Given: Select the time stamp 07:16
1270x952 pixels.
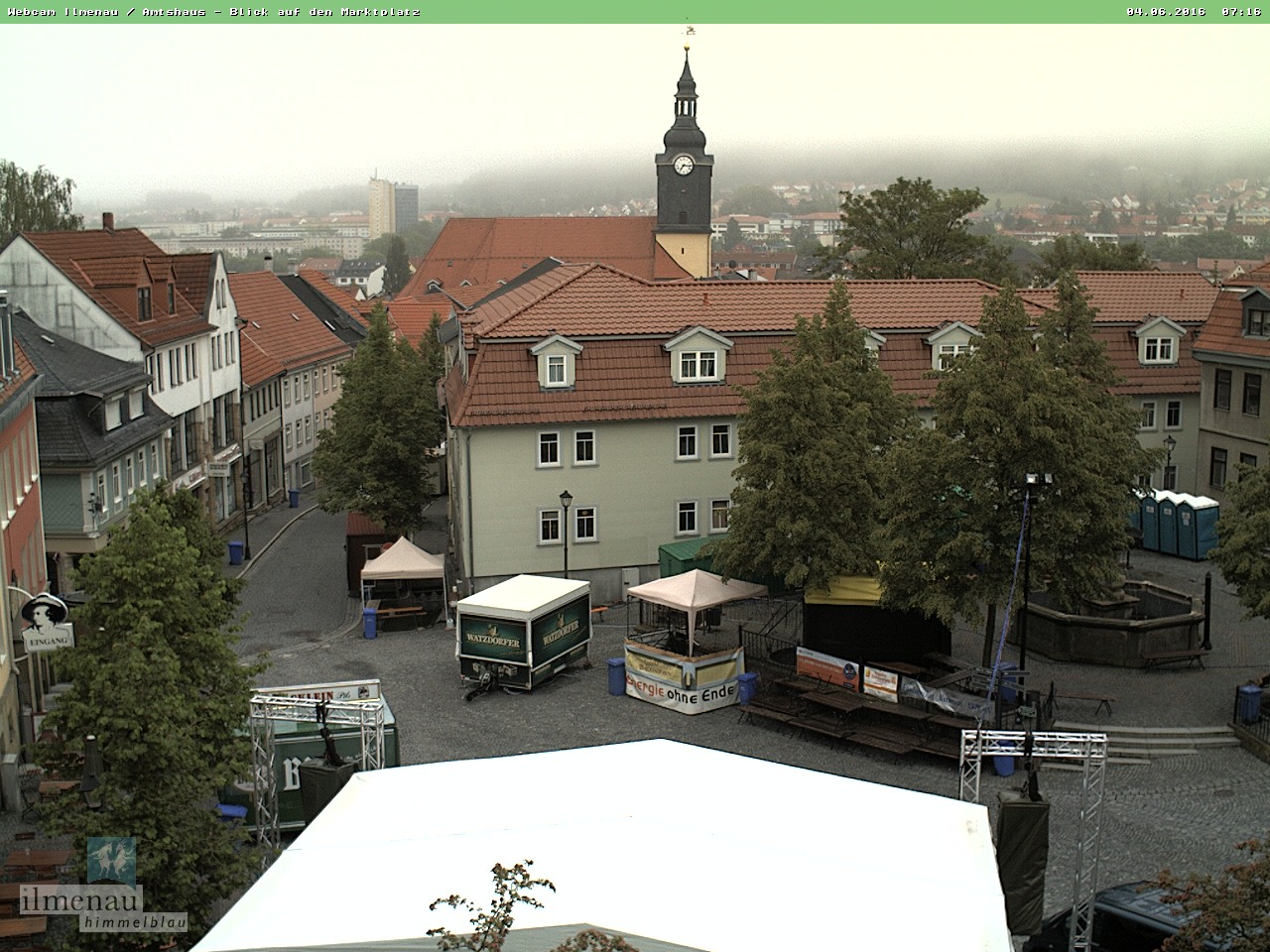Looking at the screenshot, I should 1241,12.
